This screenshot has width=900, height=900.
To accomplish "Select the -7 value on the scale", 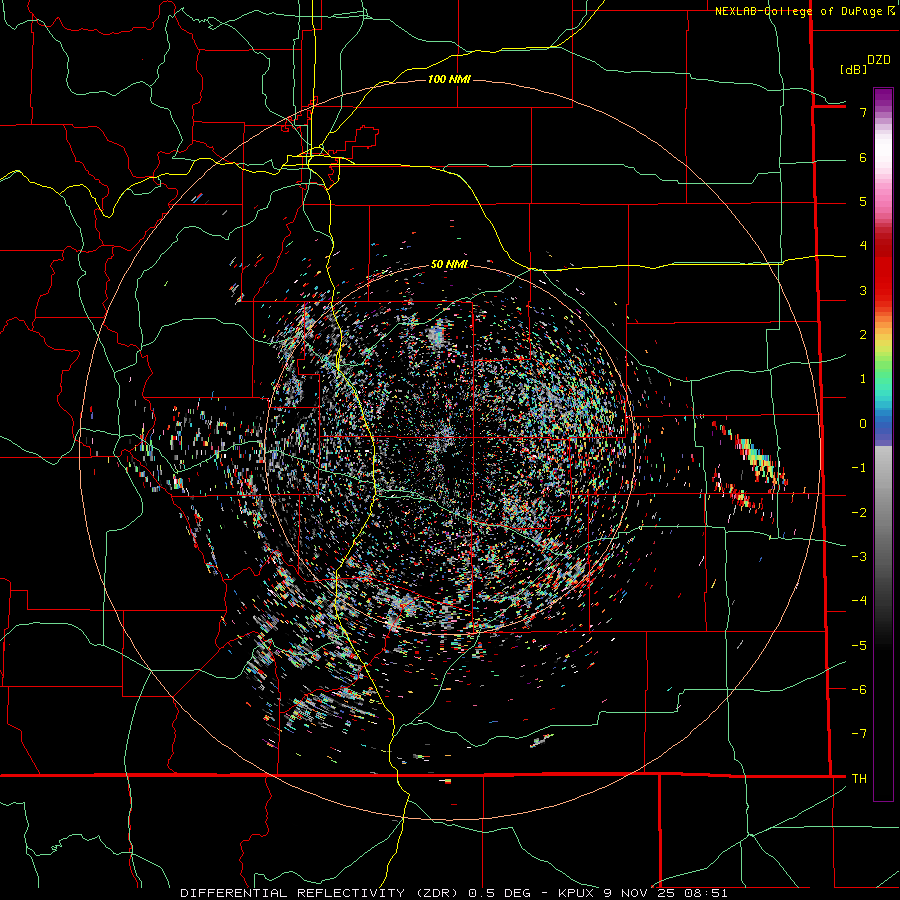I will tap(859, 734).
